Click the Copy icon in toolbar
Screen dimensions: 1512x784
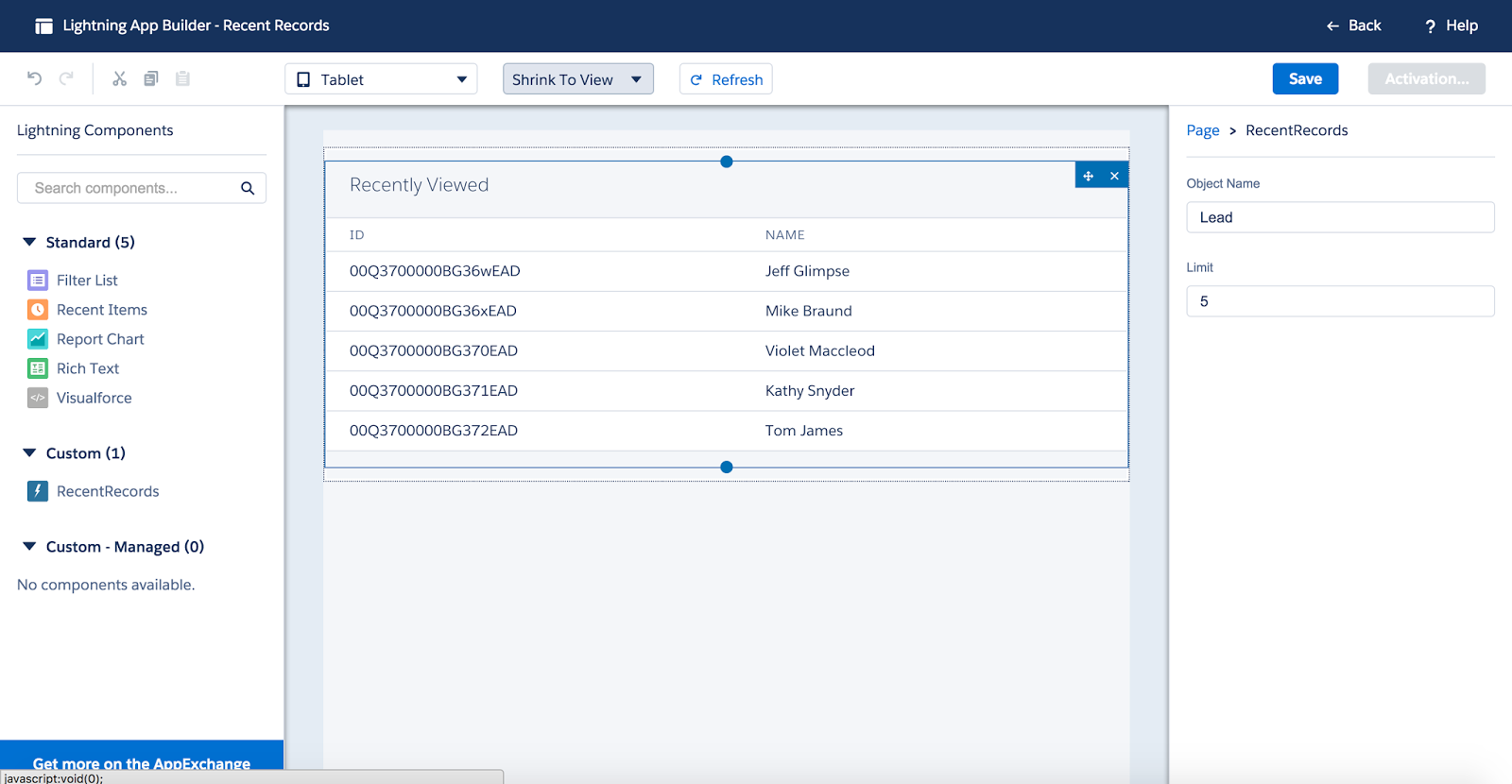click(x=151, y=78)
